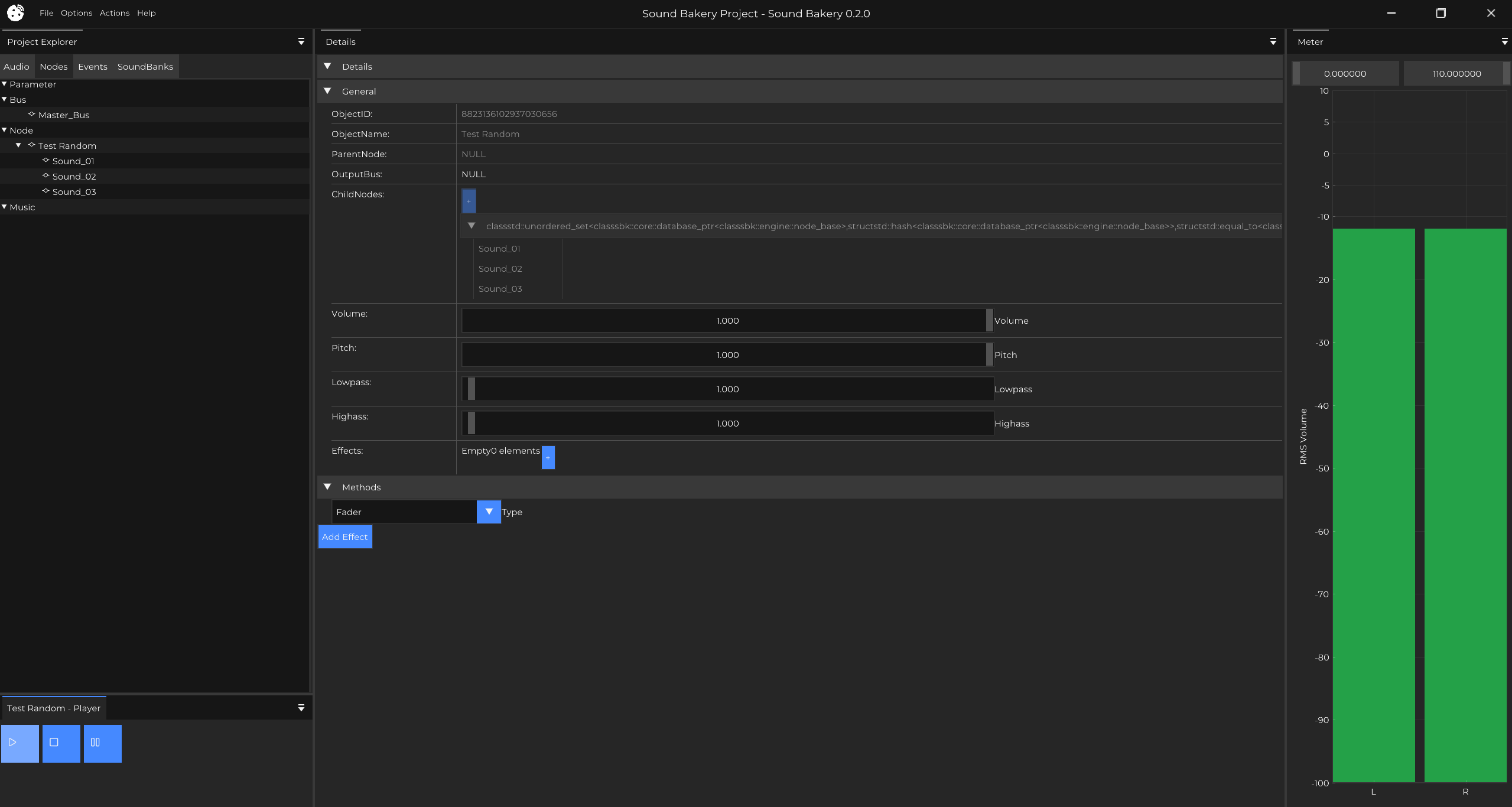Open the Details panel options arrow

point(1273,42)
